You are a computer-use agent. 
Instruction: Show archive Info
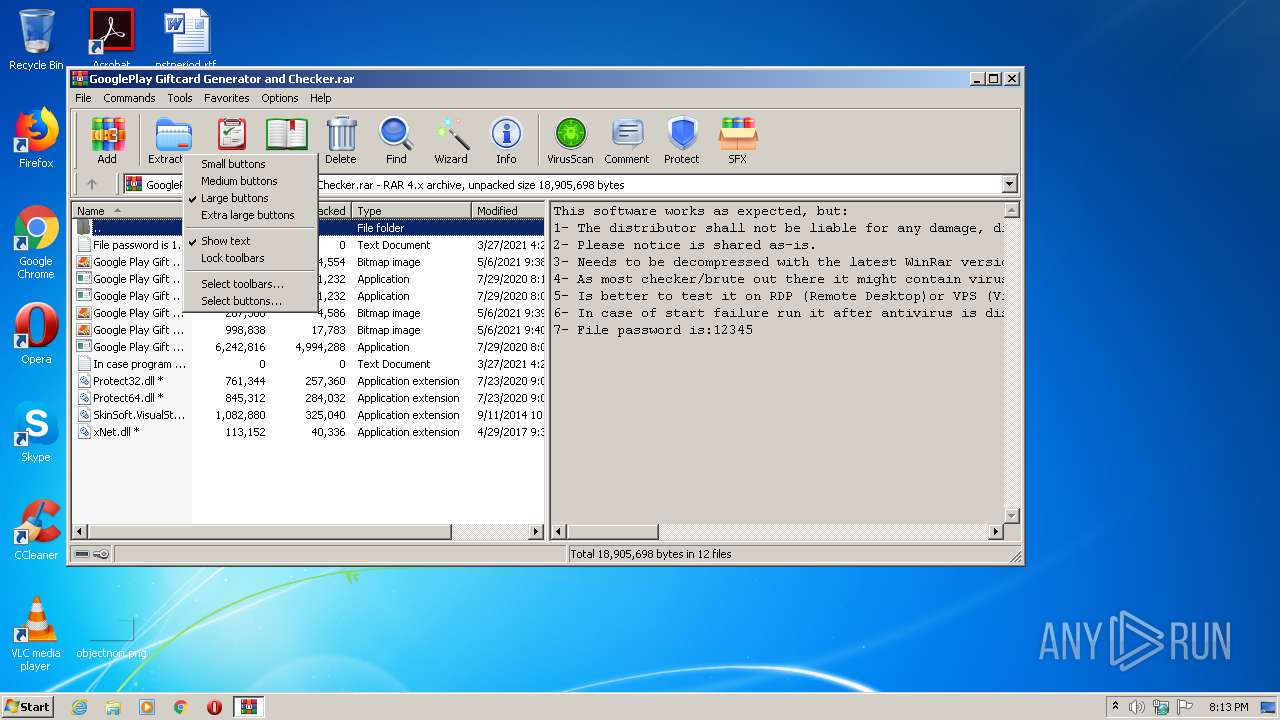(x=506, y=140)
